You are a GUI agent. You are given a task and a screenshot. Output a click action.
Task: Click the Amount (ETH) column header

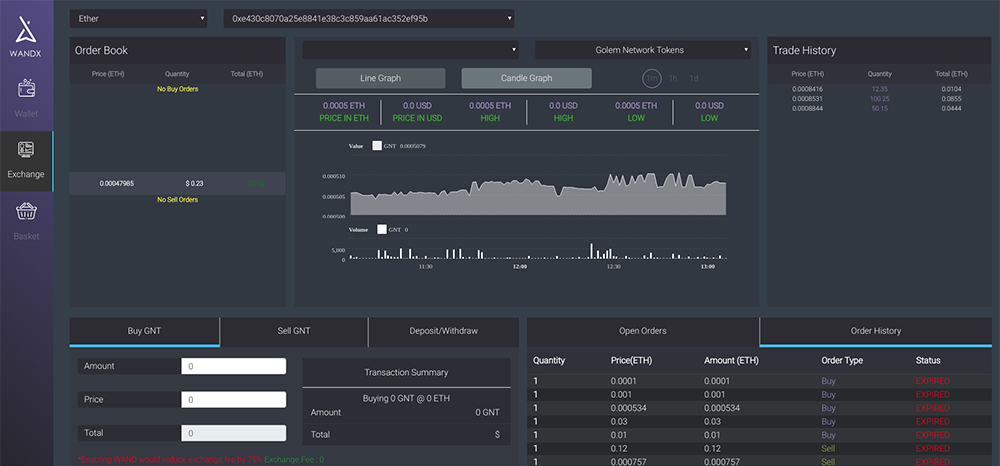pos(731,361)
